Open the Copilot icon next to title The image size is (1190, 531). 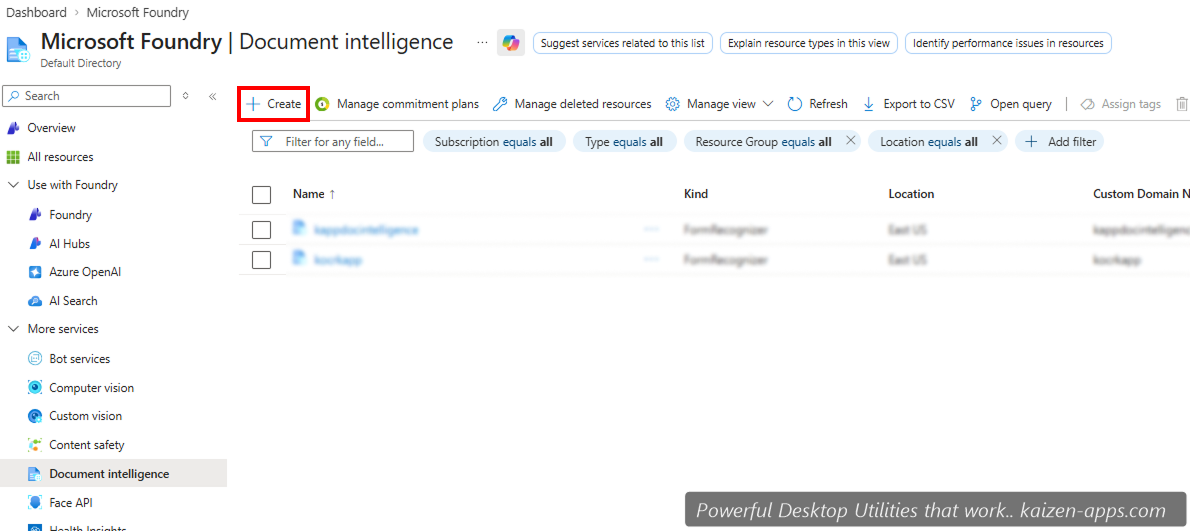[x=511, y=42]
